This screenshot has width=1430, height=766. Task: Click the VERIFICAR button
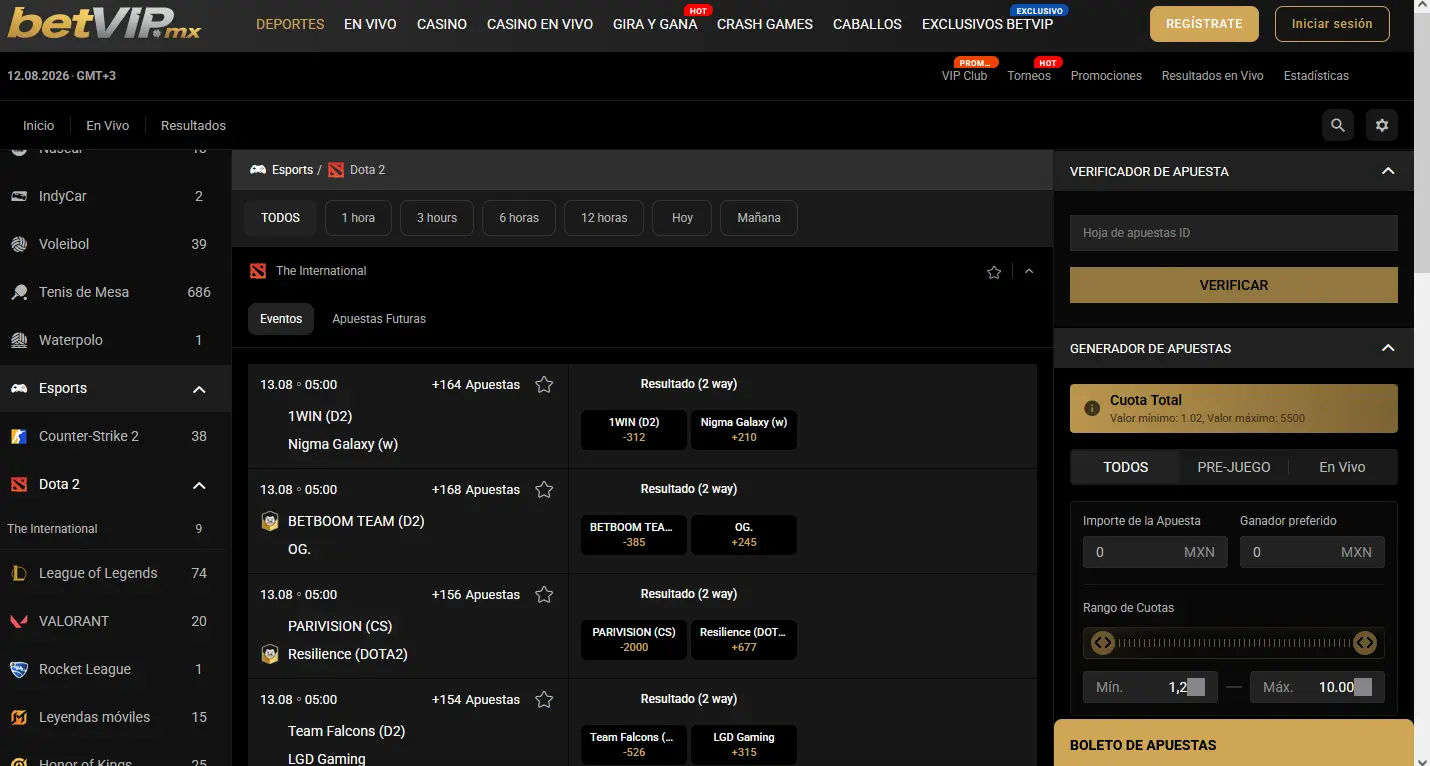pyautogui.click(x=1234, y=285)
